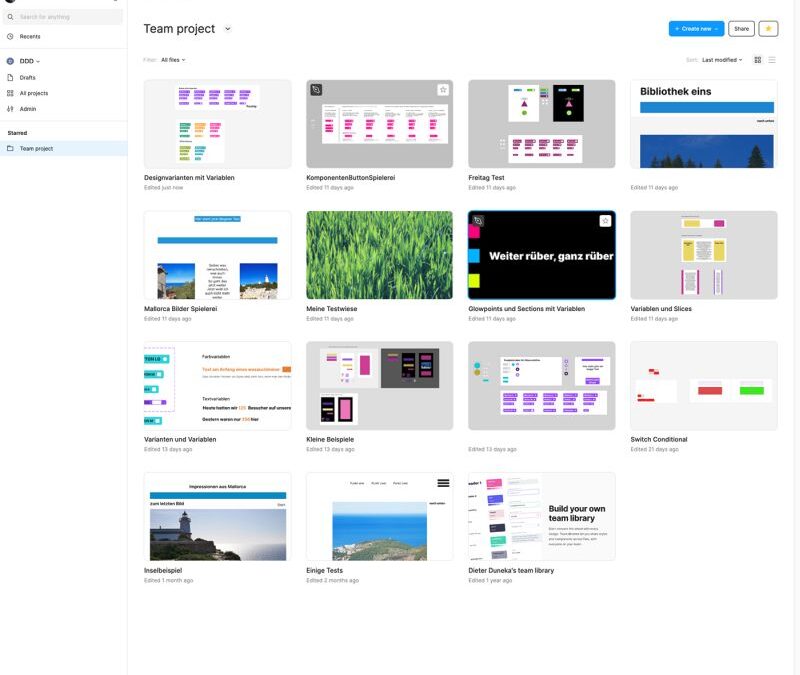Click Glowpoints und Sections mit Variablen title
Image resolution: width=800 pixels, height=675 pixels.
(527, 309)
